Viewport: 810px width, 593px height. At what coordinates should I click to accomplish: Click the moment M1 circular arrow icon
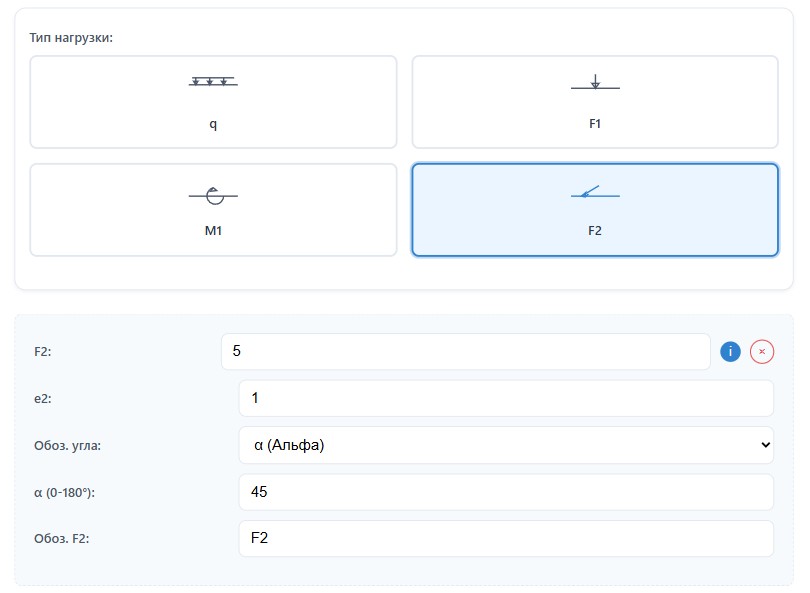[x=213, y=195]
